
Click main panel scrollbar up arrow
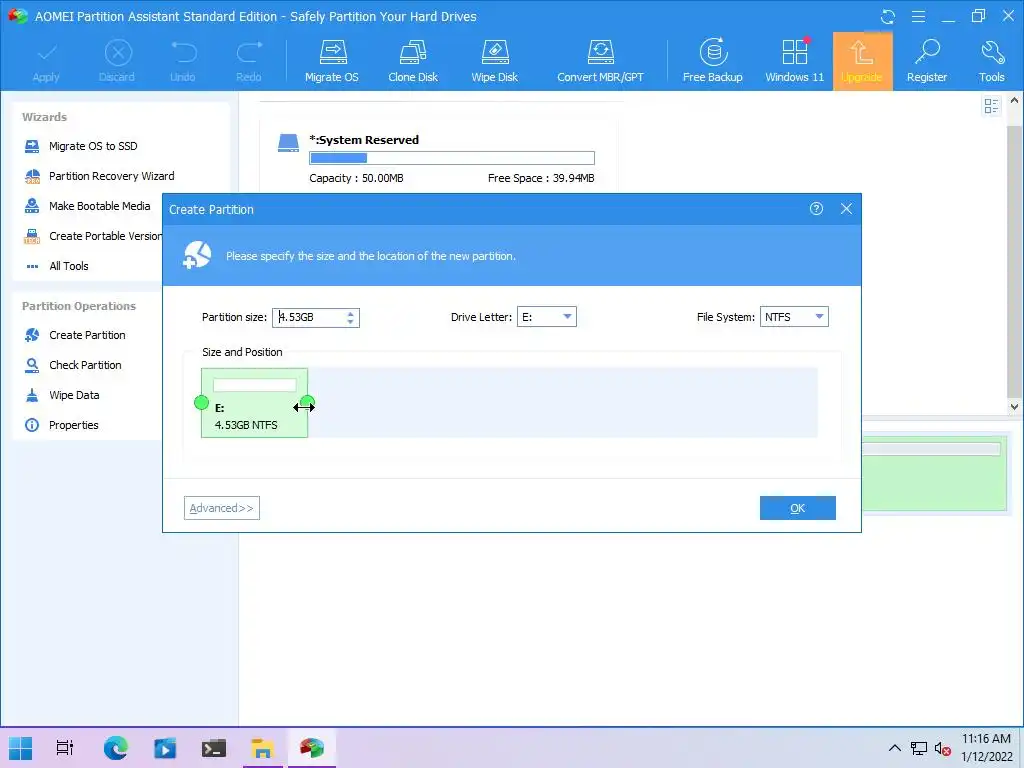(x=1014, y=101)
